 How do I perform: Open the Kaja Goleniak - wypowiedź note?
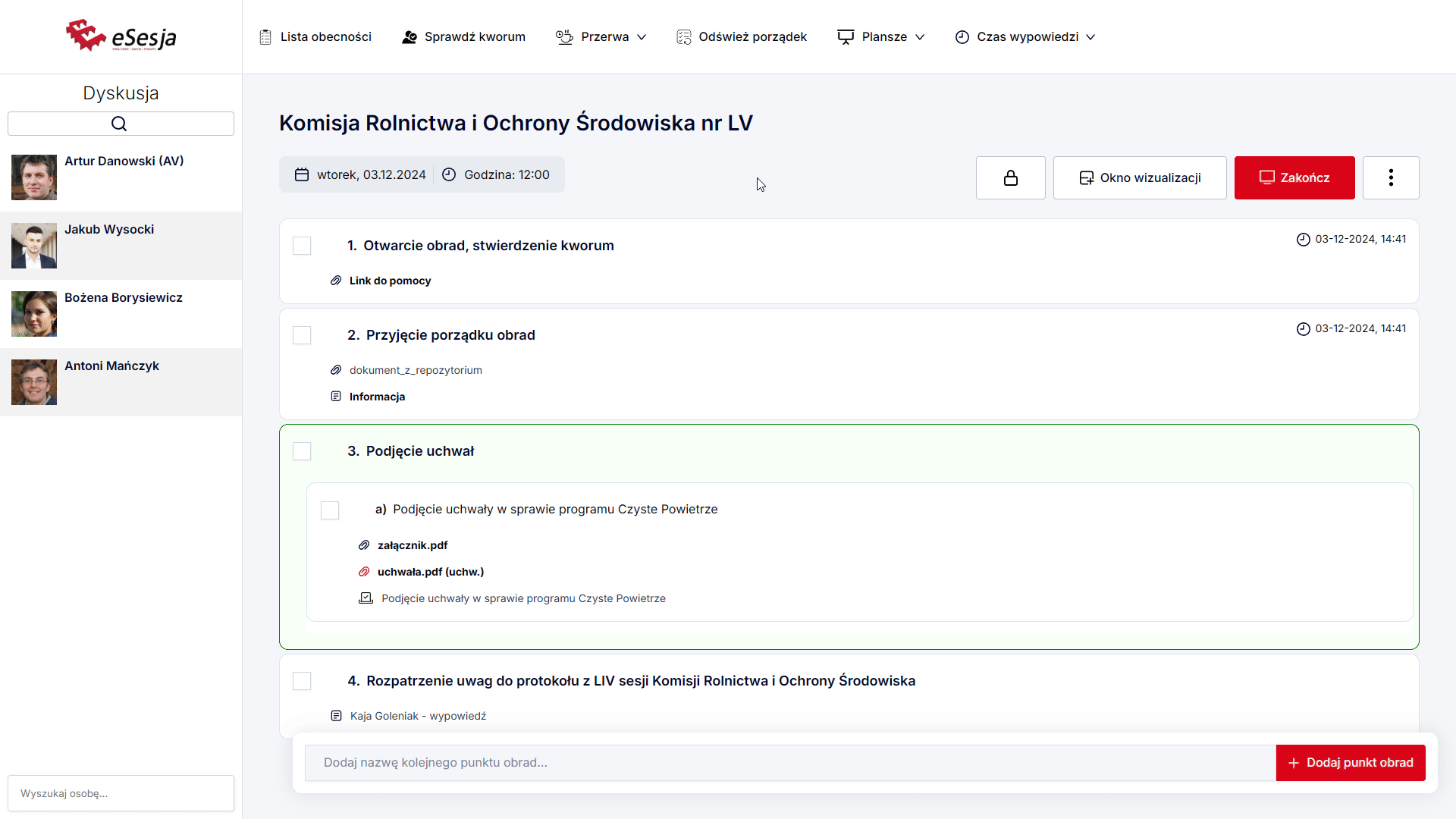pos(418,716)
